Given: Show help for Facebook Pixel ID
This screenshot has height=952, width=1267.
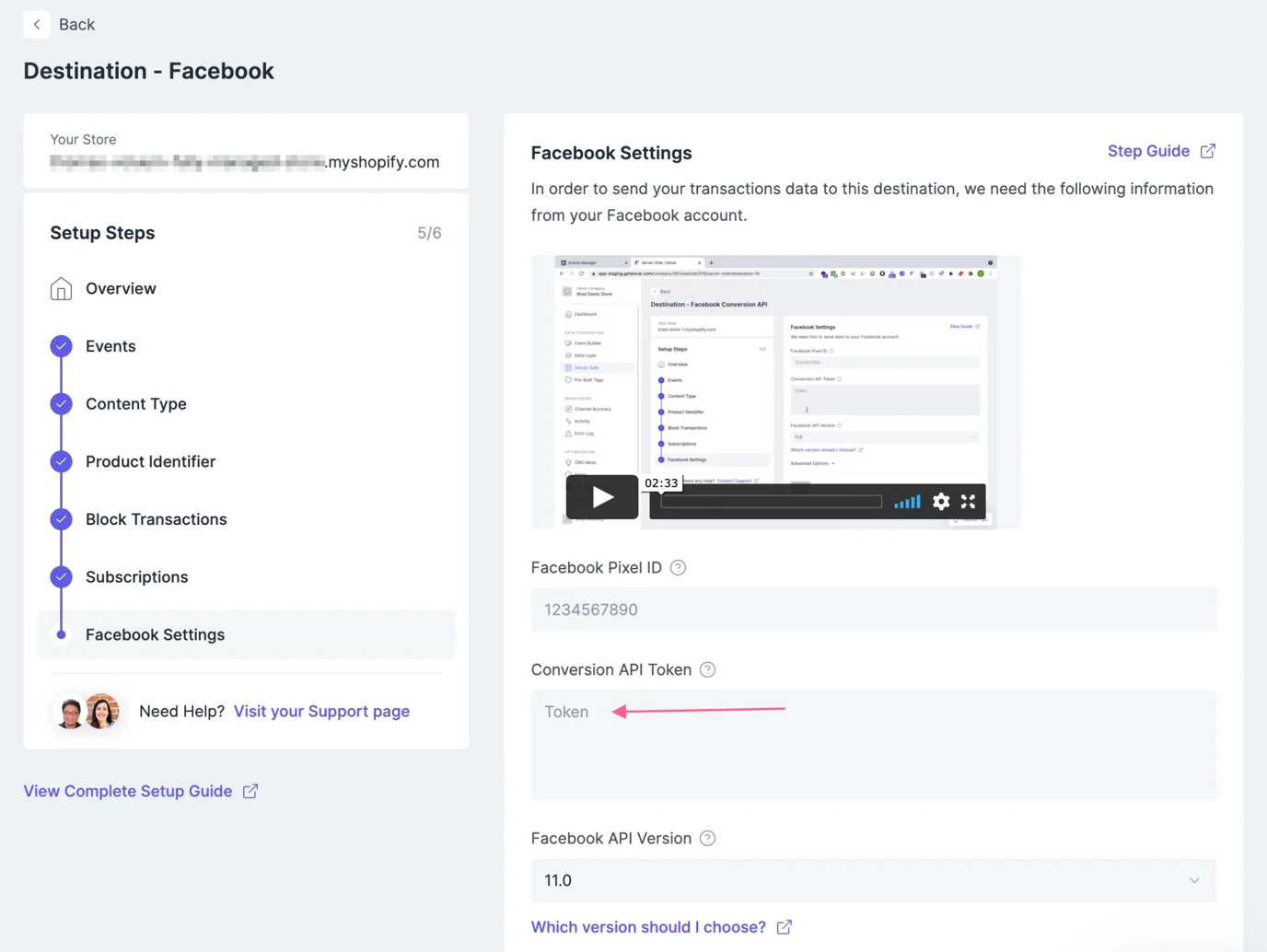Looking at the screenshot, I should pos(678,568).
